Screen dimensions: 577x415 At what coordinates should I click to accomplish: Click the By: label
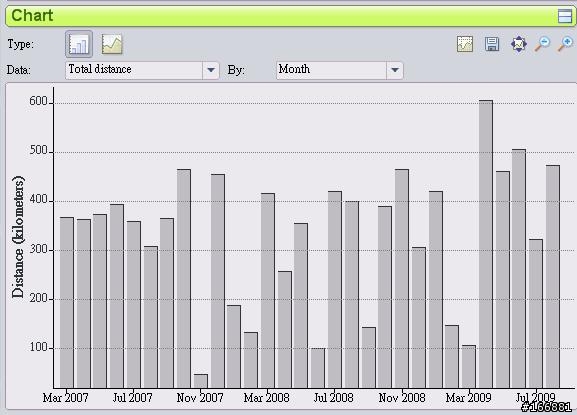click(x=236, y=70)
